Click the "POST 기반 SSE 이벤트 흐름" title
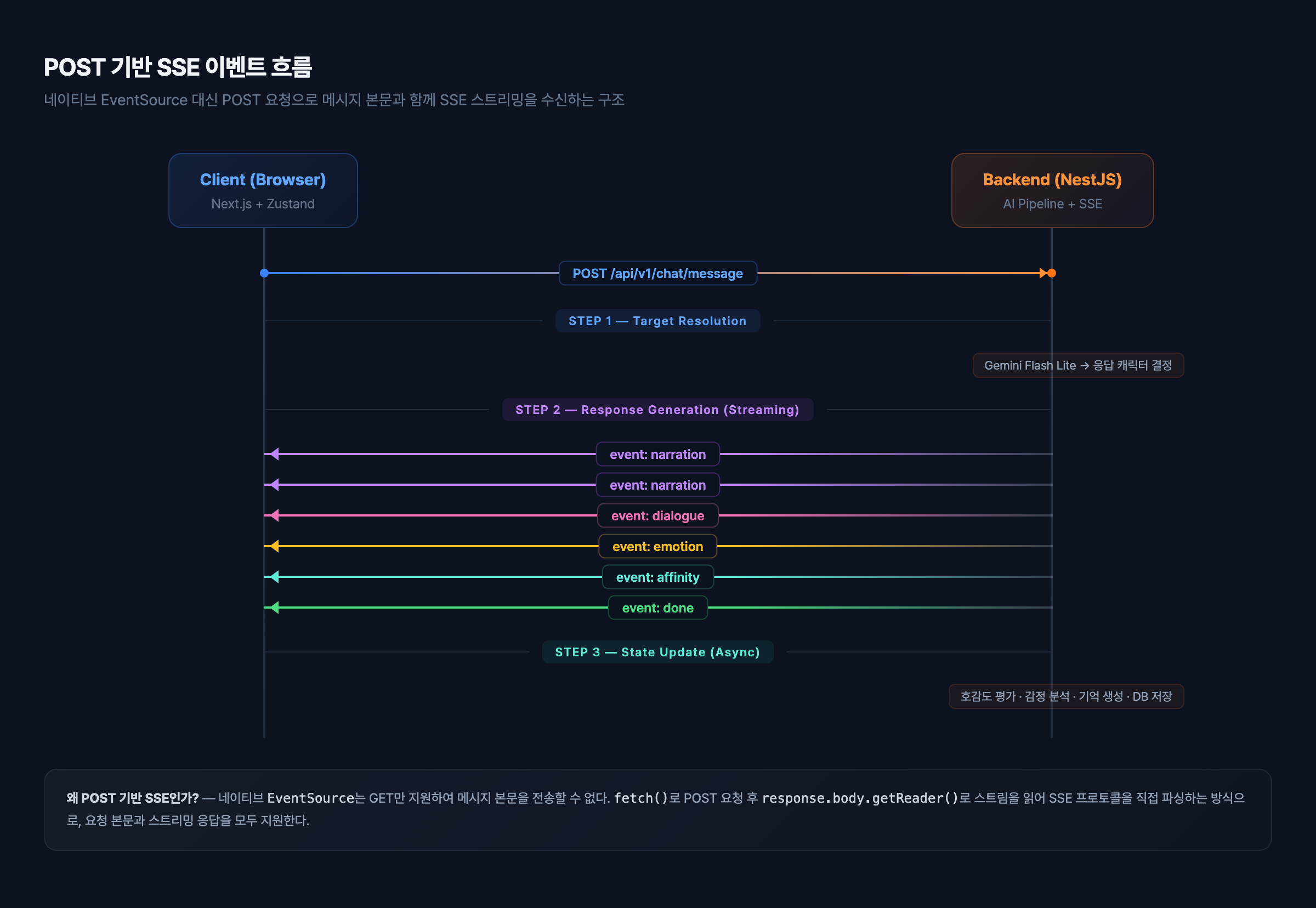The height and width of the screenshot is (908, 1316). tap(178, 67)
